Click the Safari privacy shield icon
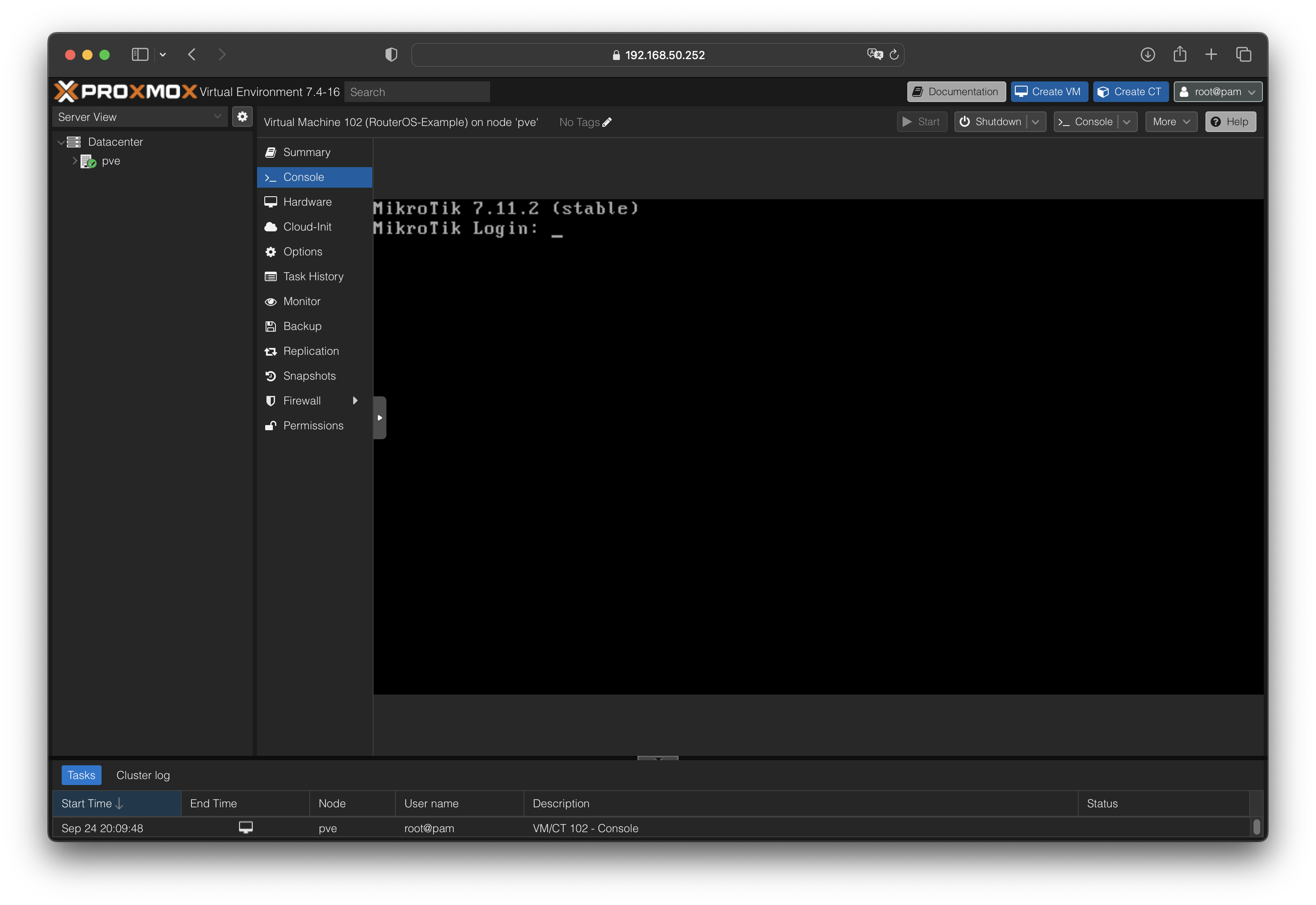The width and height of the screenshot is (1316, 905). click(x=391, y=55)
